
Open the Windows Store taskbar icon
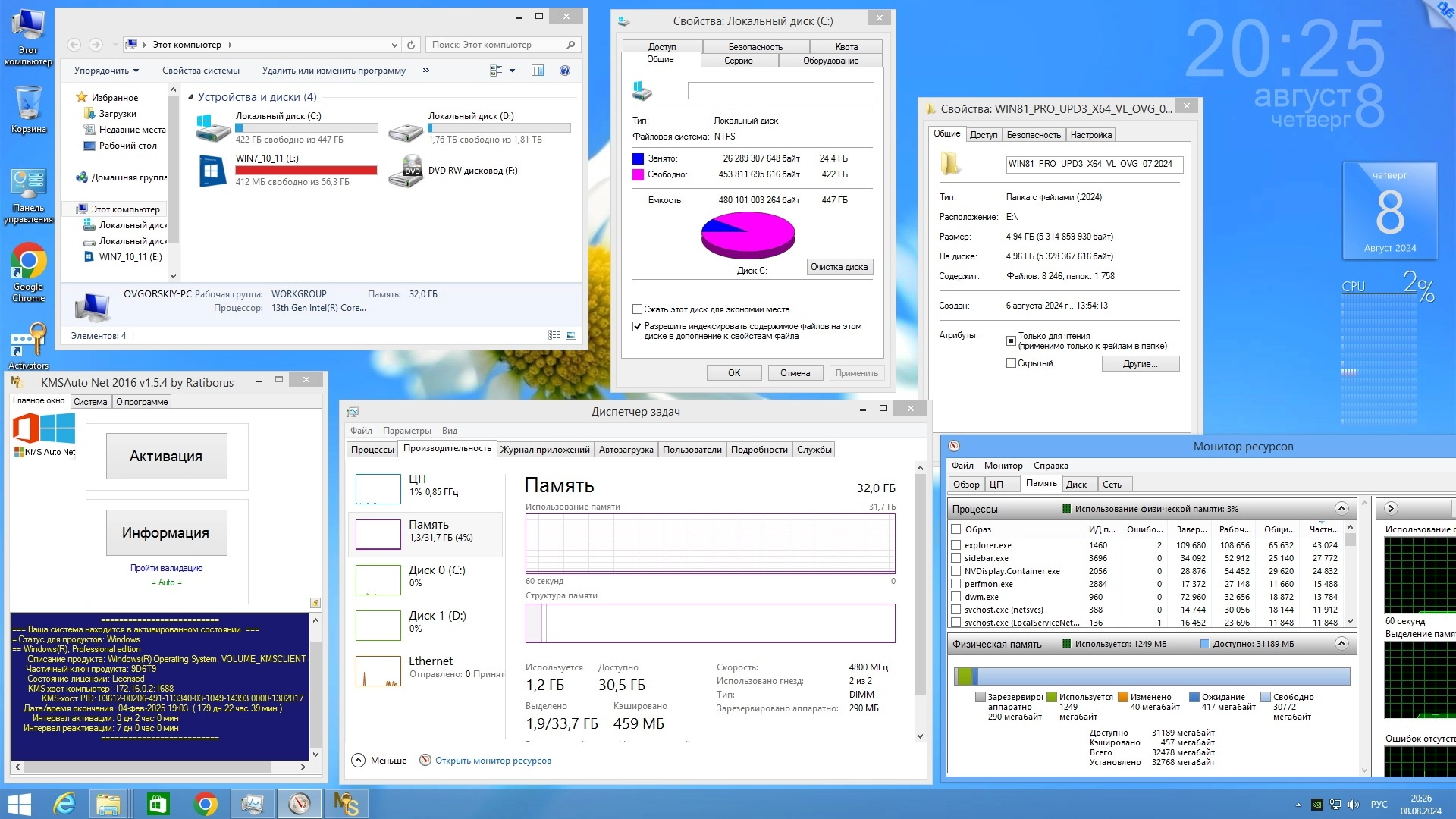158,804
